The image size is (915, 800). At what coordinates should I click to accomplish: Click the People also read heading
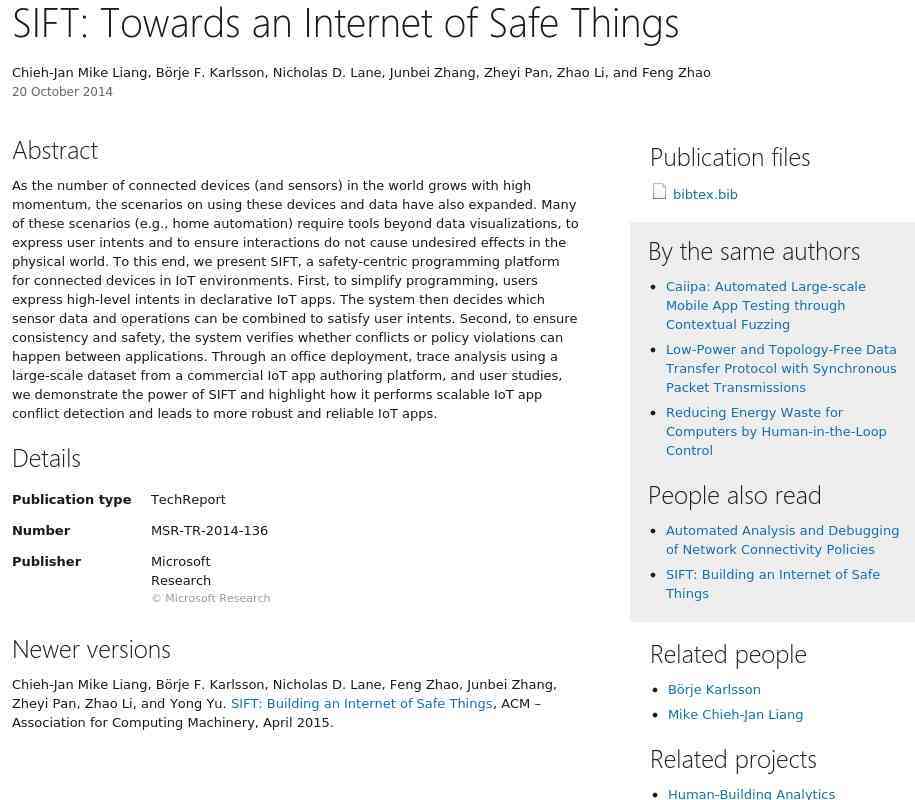[x=735, y=496]
